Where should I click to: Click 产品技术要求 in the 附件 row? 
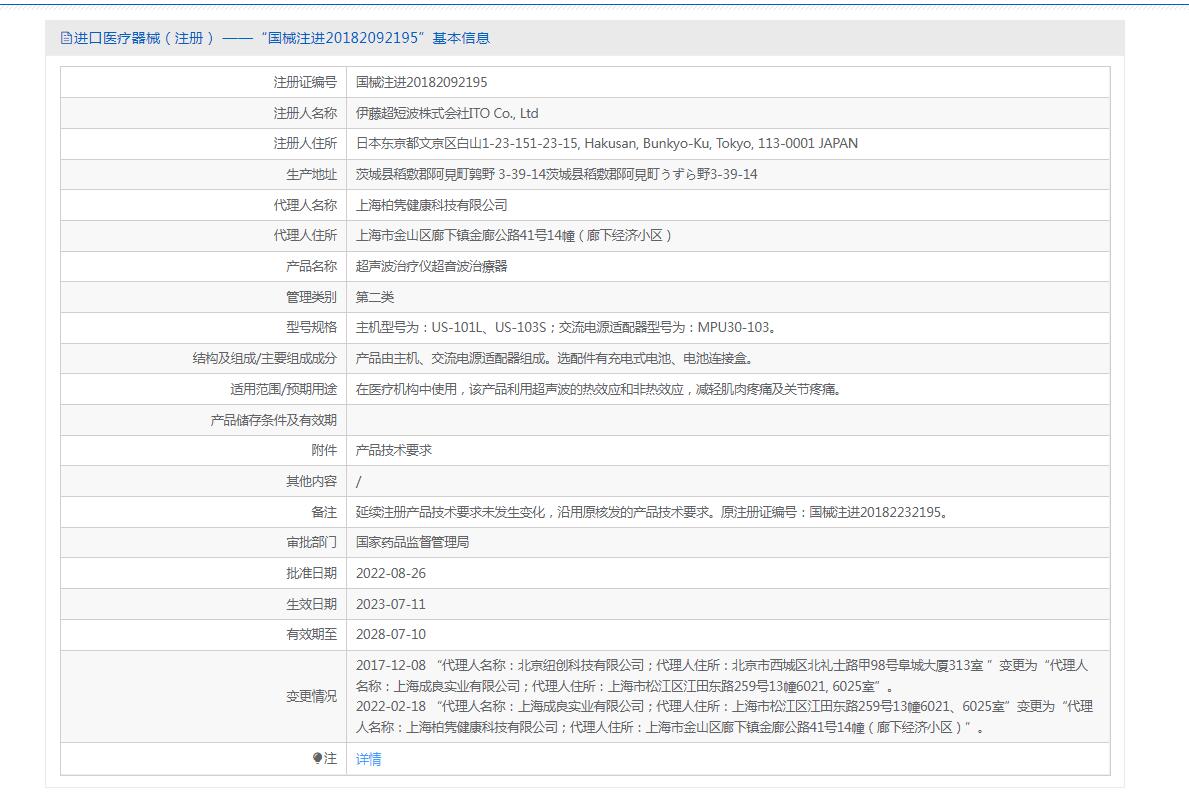click(394, 451)
